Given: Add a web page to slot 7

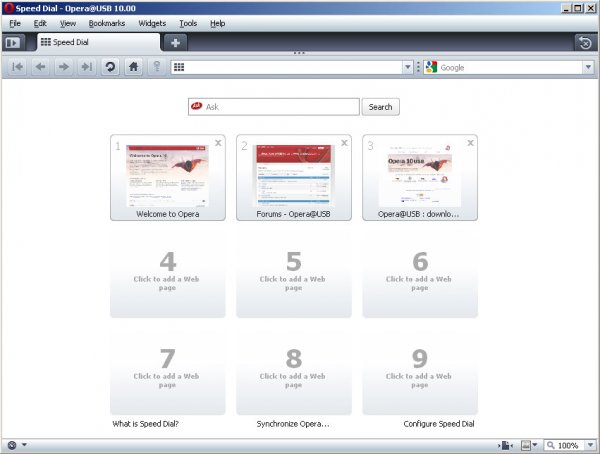Looking at the screenshot, I should click(168, 372).
